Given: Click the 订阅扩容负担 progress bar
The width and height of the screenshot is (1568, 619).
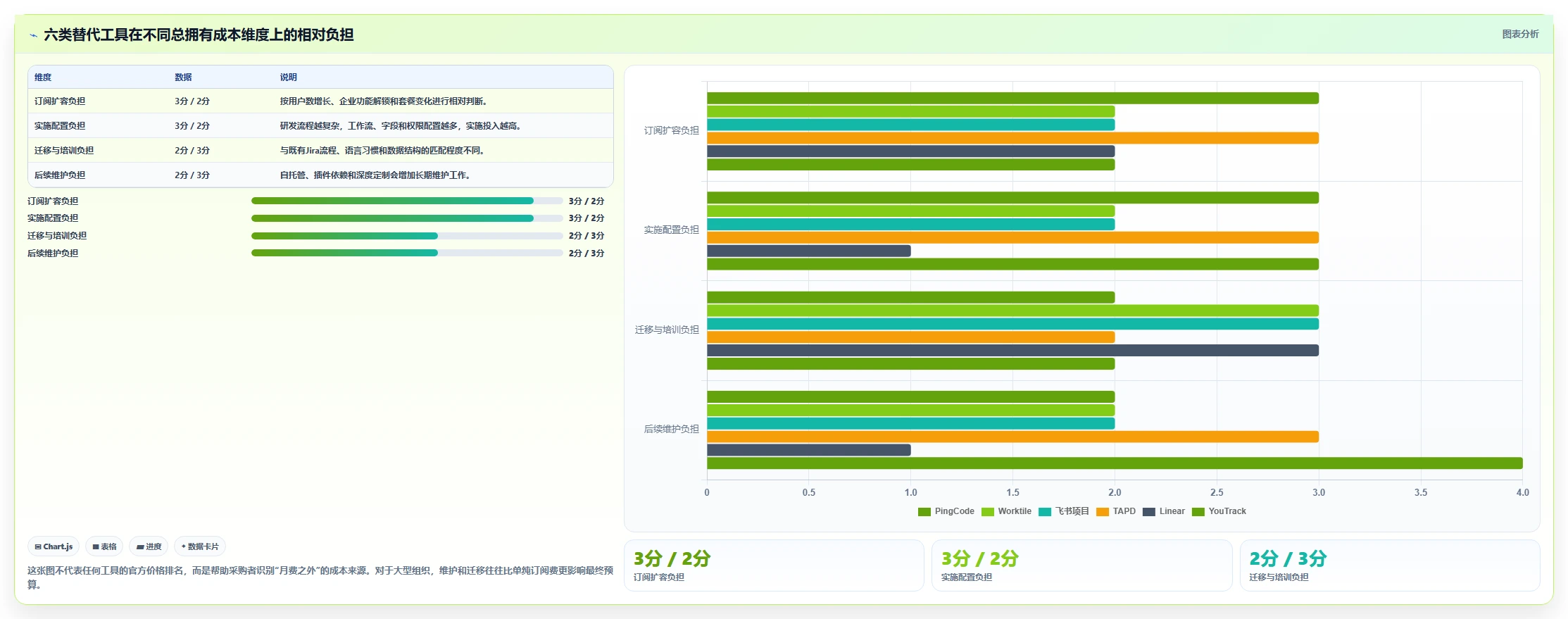Looking at the screenshot, I should tap(407, 201).
